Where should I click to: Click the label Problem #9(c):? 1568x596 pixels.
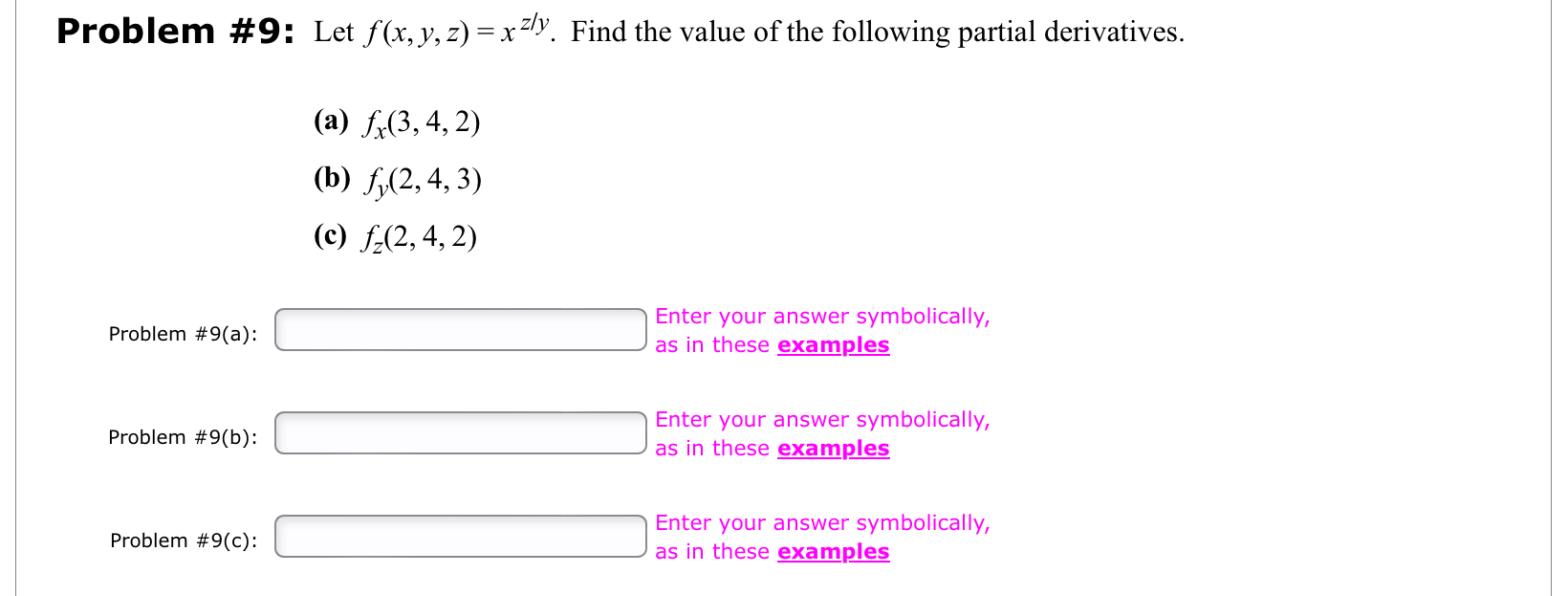[183, 541]
